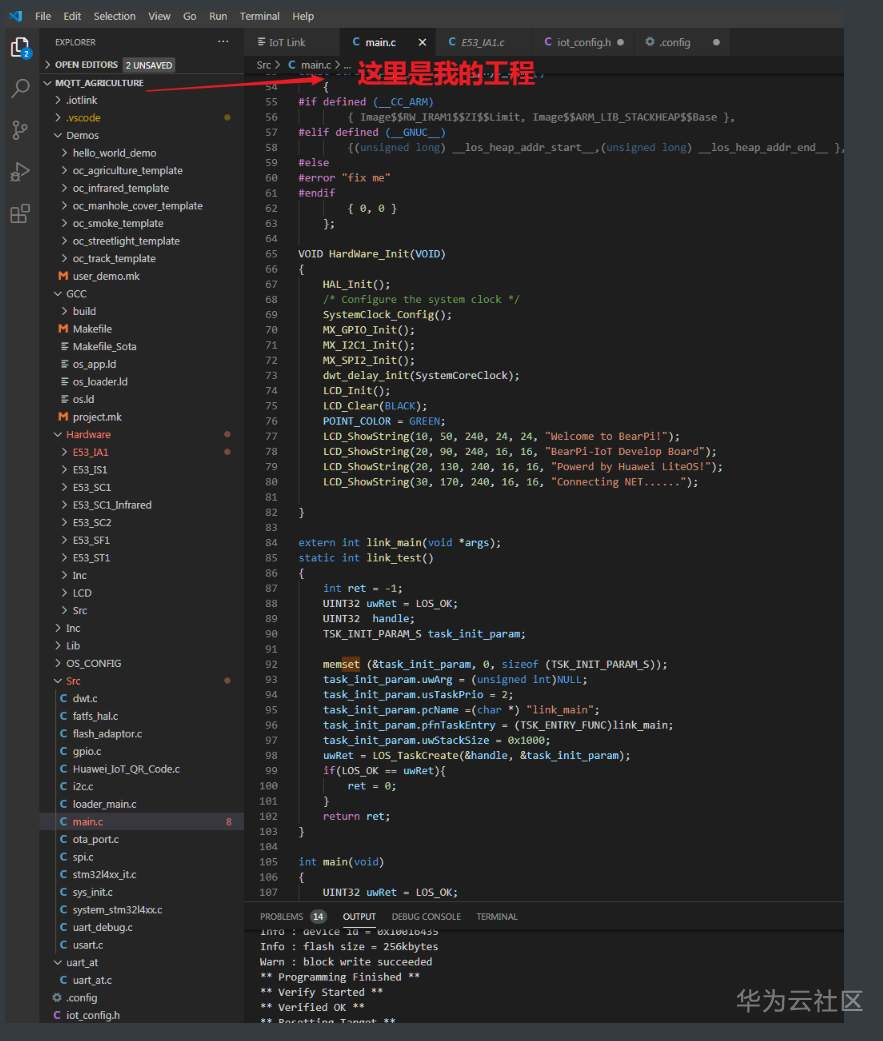This screenshot has width=883, height=1041.
Task: Switch to the iot_config.h tab
Action: click(x=583, y=42)
